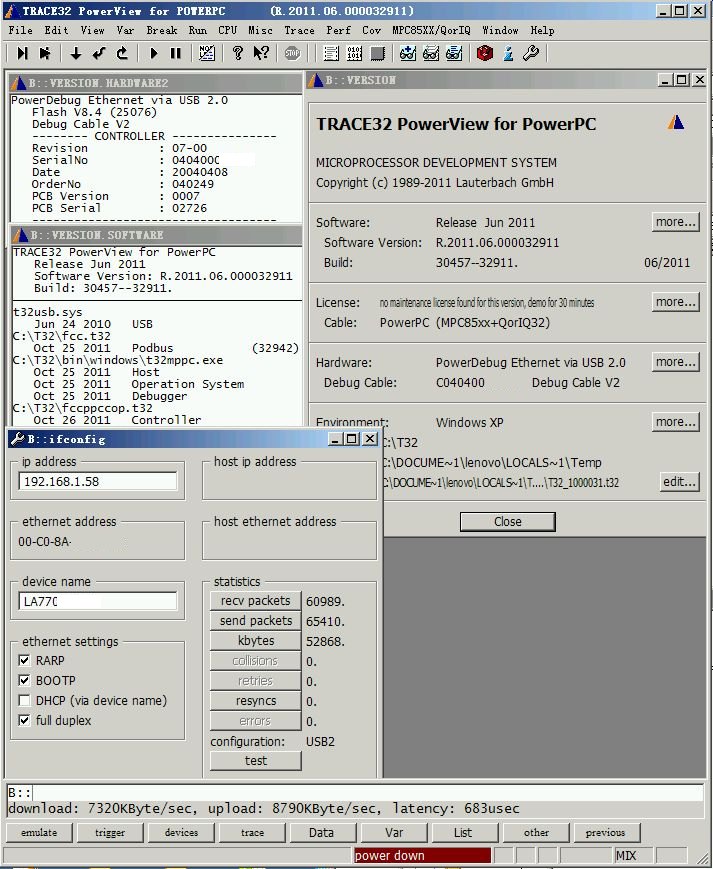Image resolution: width=713 pixels, height=869 pixels.
Task: Click the VERSION.HARDWARE2 window title icon
Action: coord(19,83)
